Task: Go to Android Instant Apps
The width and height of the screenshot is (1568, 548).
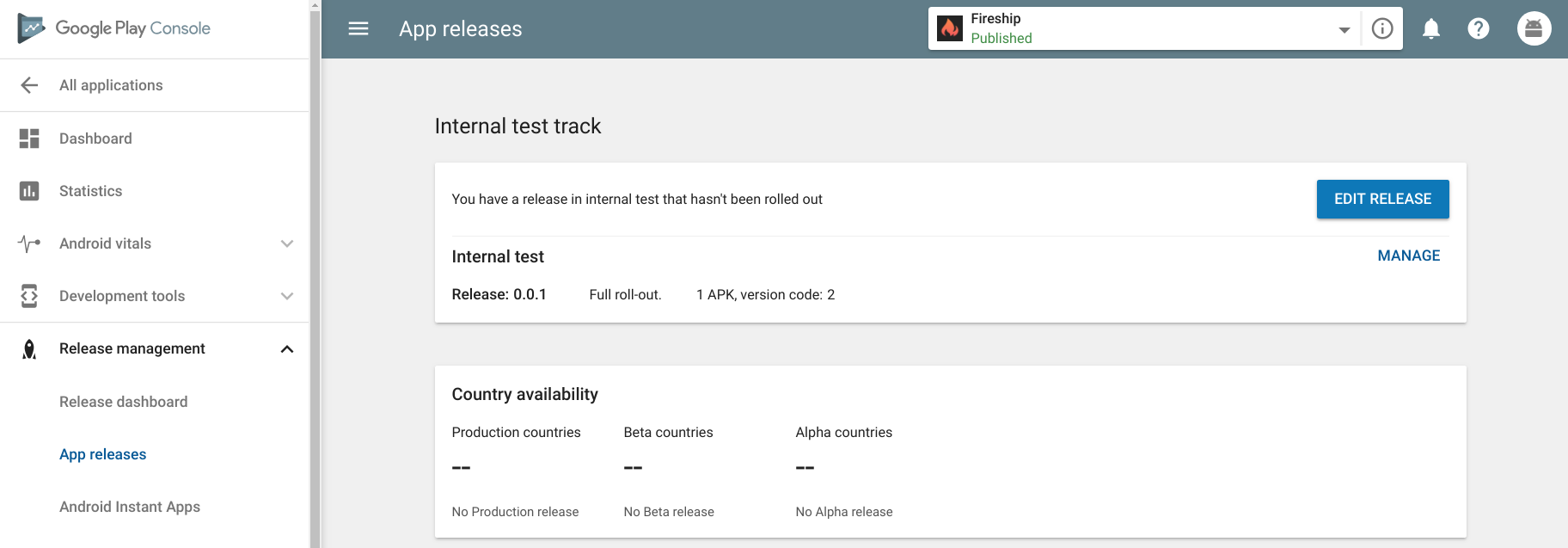Action: (130, 507)
